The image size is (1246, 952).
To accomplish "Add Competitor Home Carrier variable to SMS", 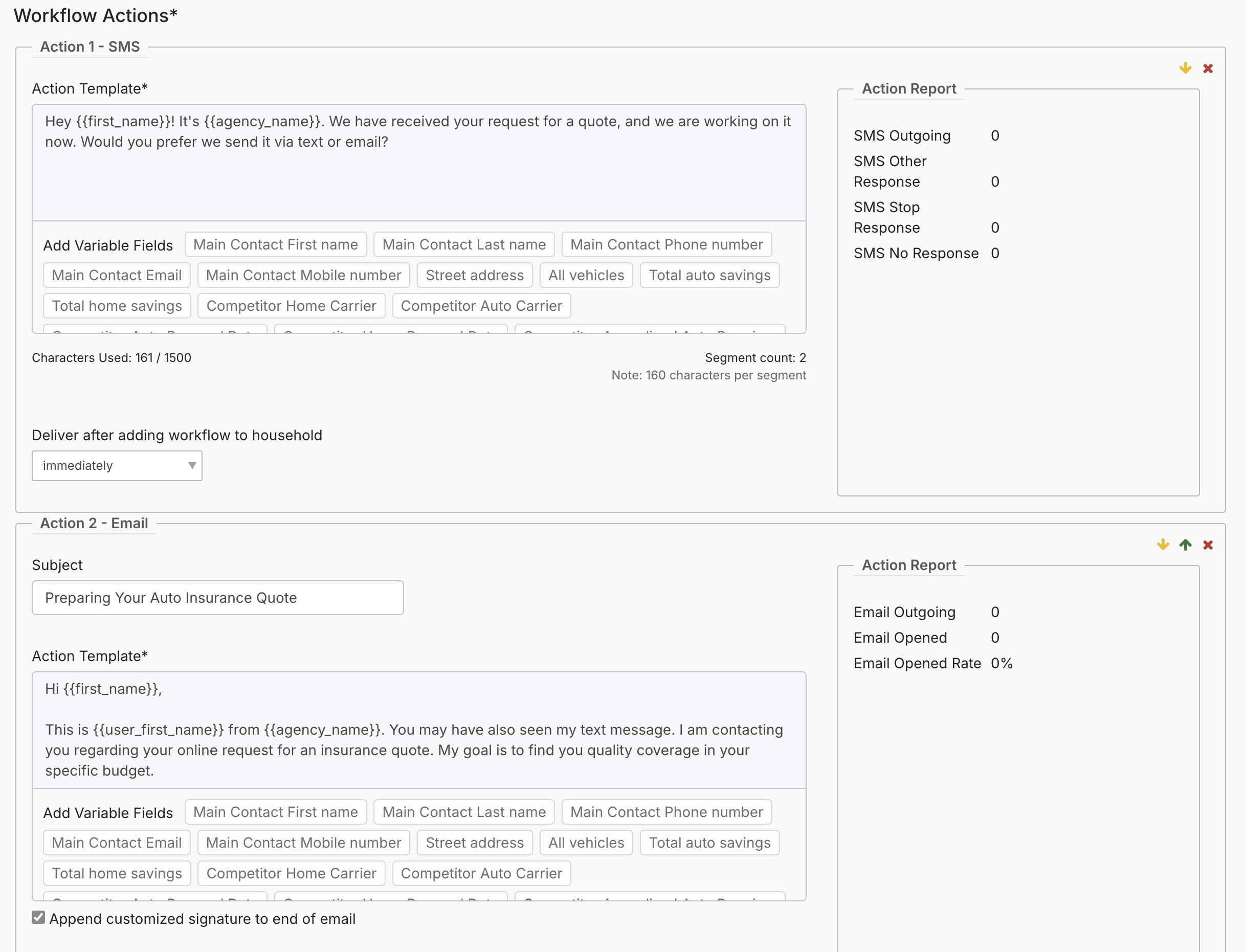I will tap(291, 306).
